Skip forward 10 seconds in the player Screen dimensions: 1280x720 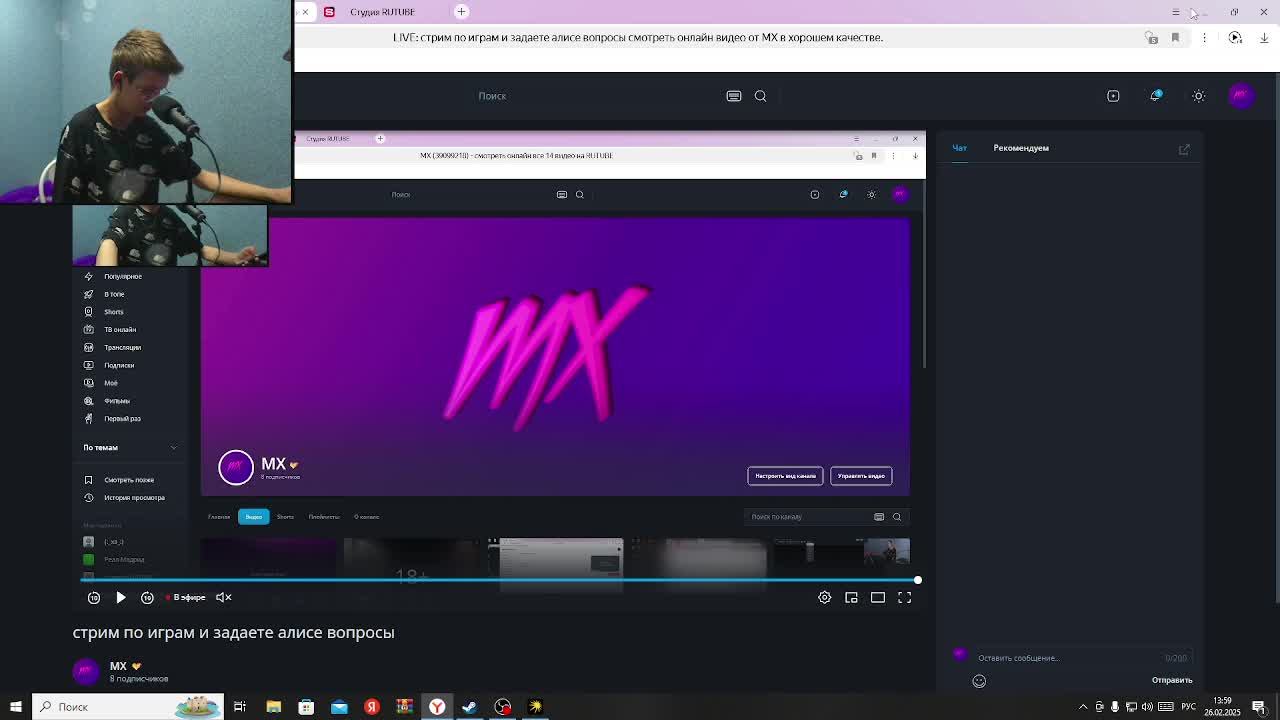point(147,597)
